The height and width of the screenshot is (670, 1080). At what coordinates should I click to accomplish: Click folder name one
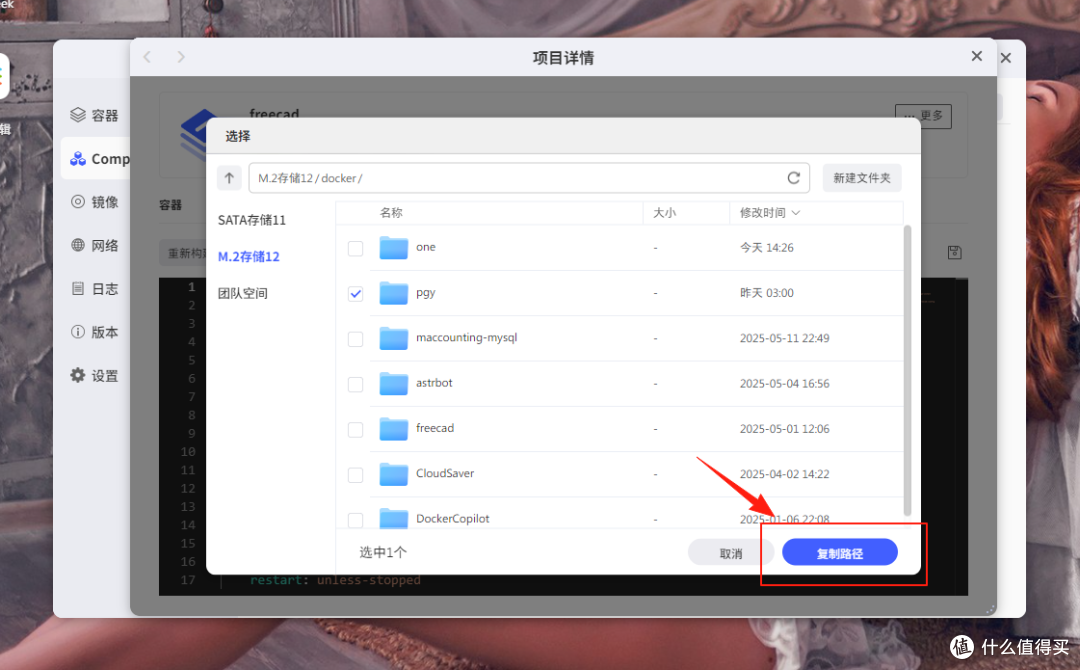pyautogui.click(x=426, y=247)
